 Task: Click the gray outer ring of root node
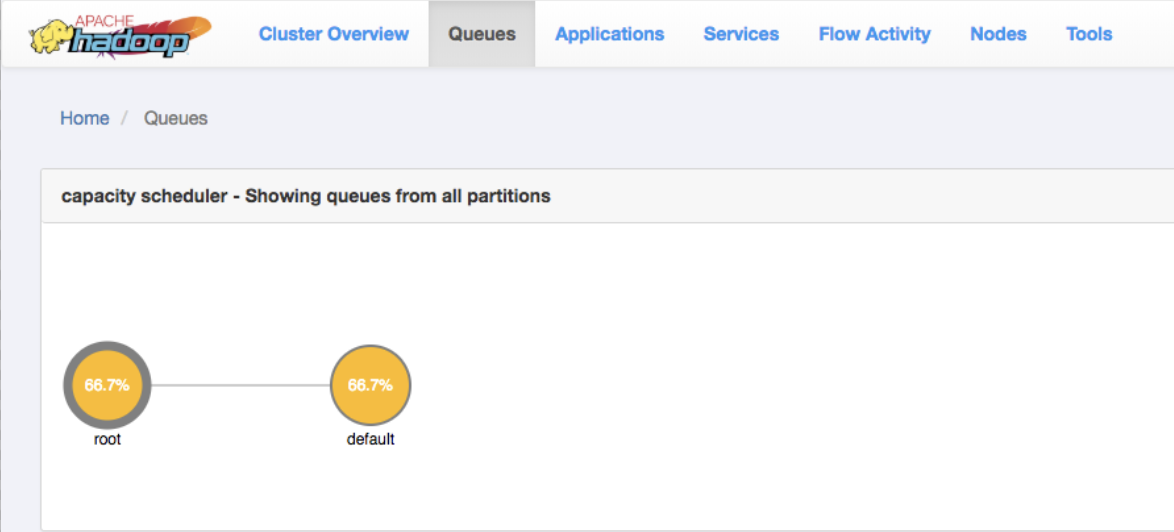(69, 385)
